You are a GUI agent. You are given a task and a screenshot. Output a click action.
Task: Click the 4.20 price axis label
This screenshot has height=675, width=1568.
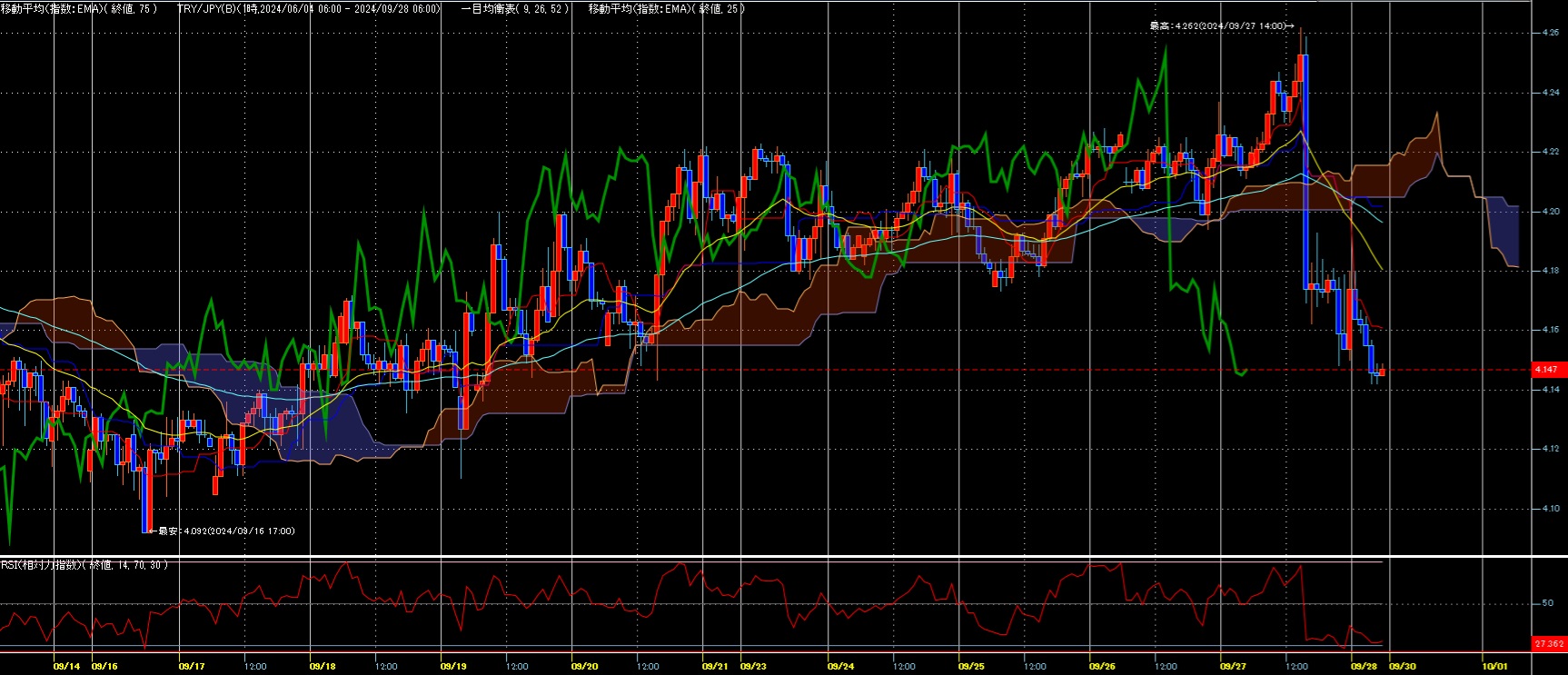tap(1550, 212)
